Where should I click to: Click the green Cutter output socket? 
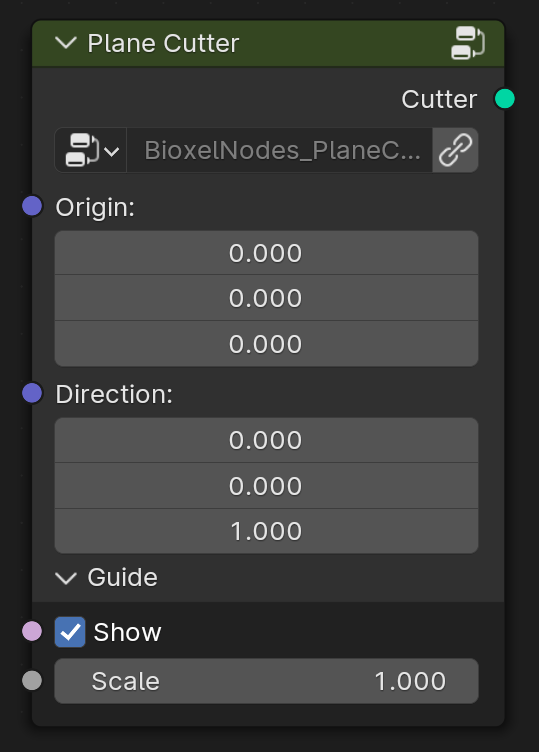pyautogui.click(x=504, y=99)
